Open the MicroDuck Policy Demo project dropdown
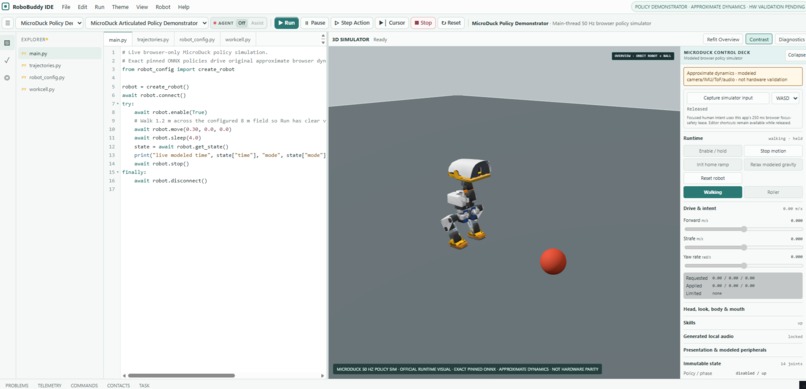Viewport: 806px width, 389px height. [49, 23]
